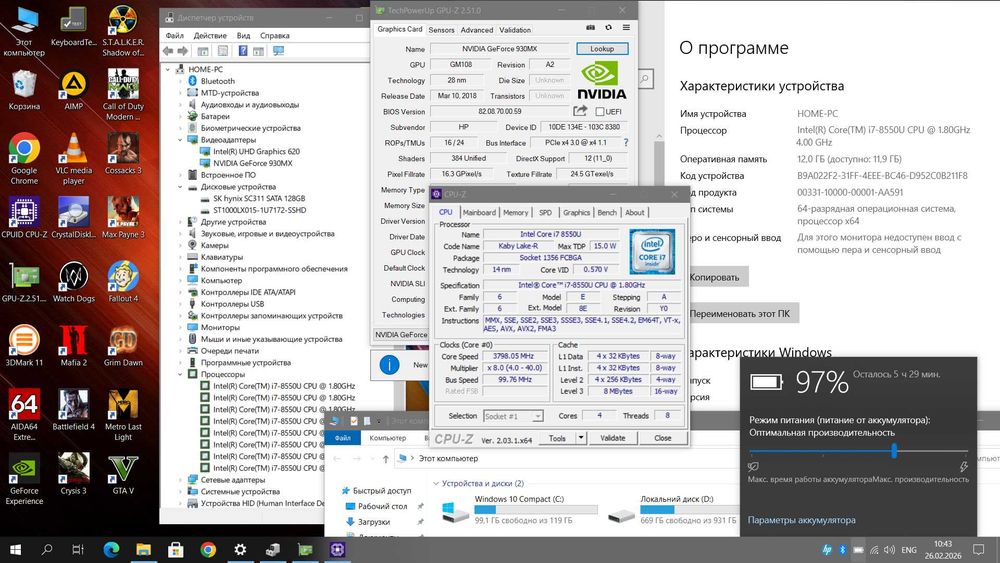Open the AIDA64 Extreme desktop icon

[24, 415]
